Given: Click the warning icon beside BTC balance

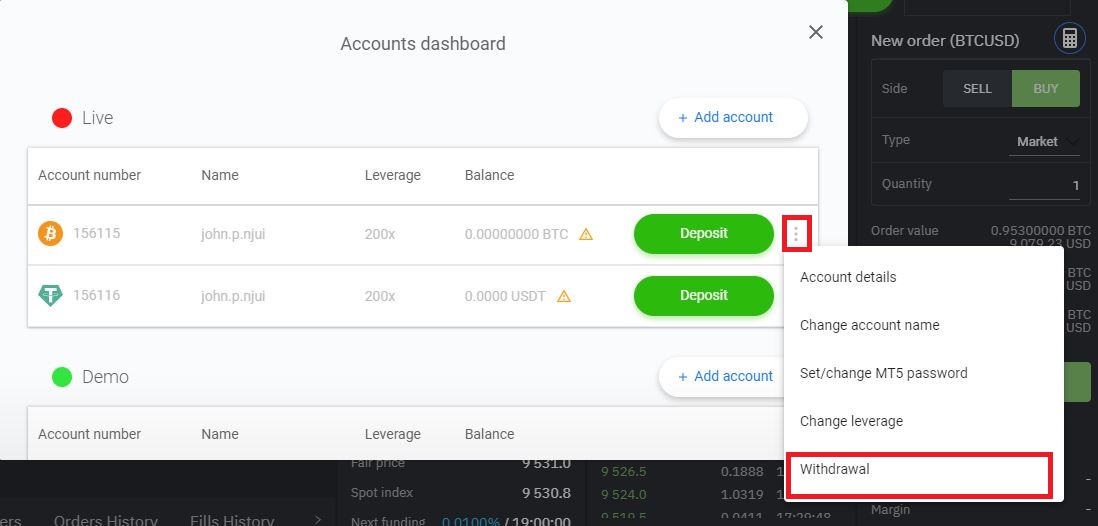Looking at the screenshot, I should [586, 234].
